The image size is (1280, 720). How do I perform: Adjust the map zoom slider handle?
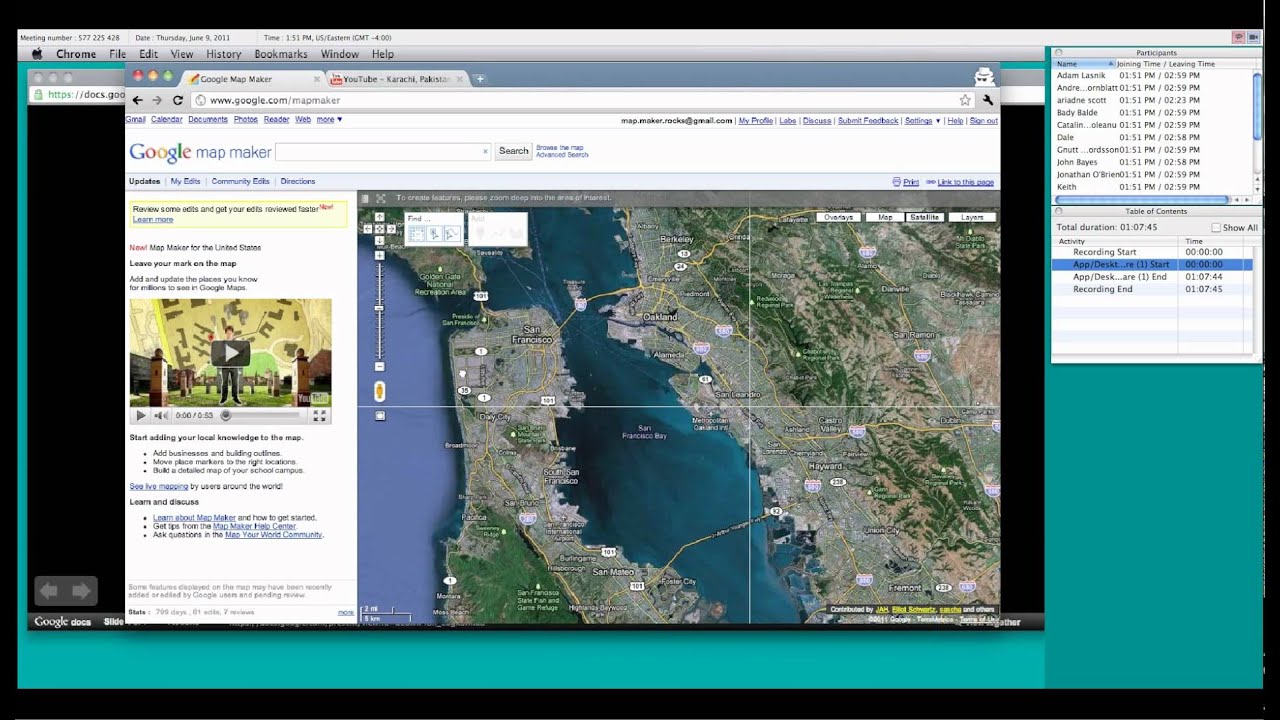pyautogui.click(x=379, y=308)
